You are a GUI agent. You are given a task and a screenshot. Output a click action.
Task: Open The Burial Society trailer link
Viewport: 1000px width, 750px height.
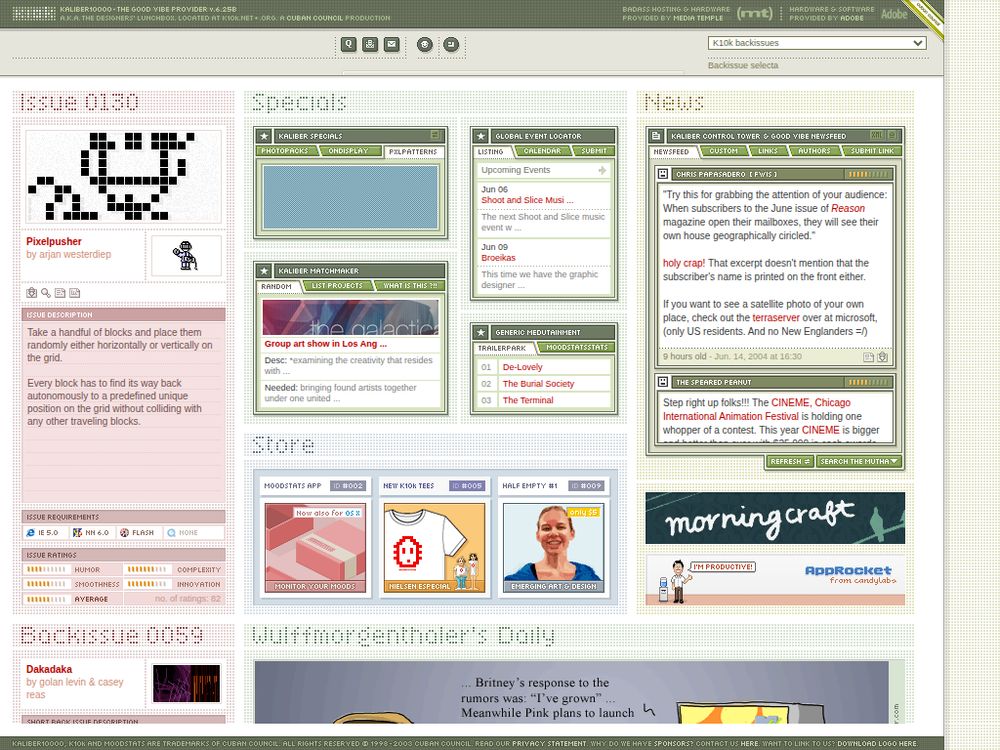pos(538,384)
